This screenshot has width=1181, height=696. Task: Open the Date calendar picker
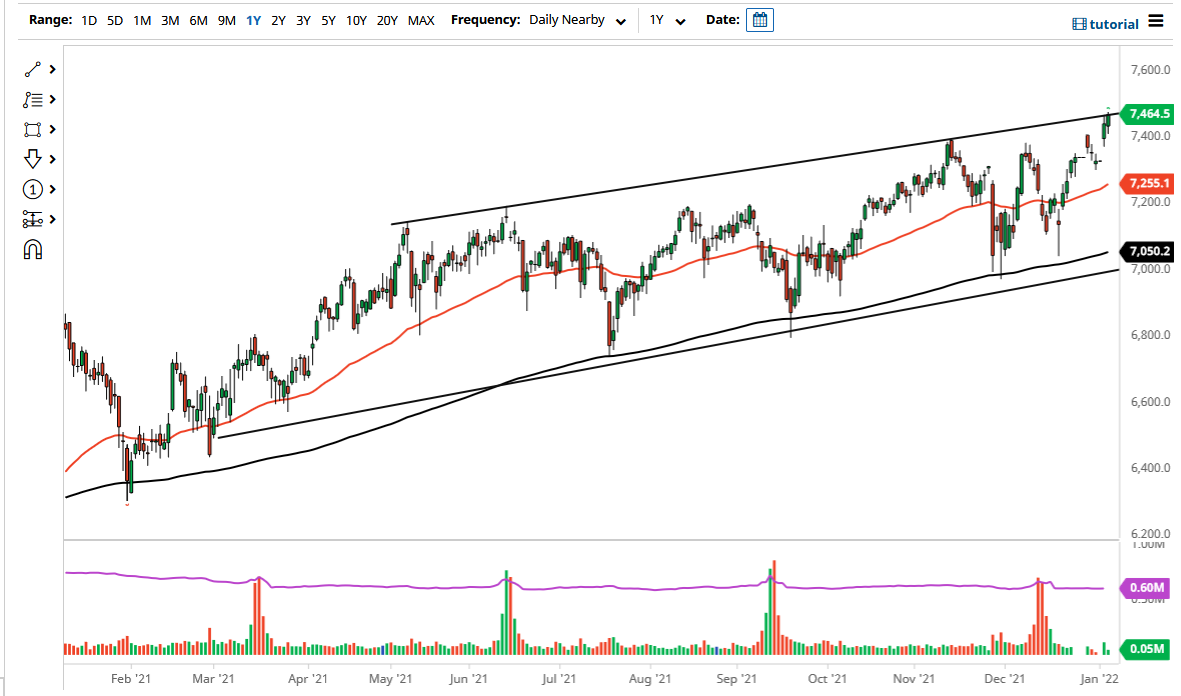759,19
